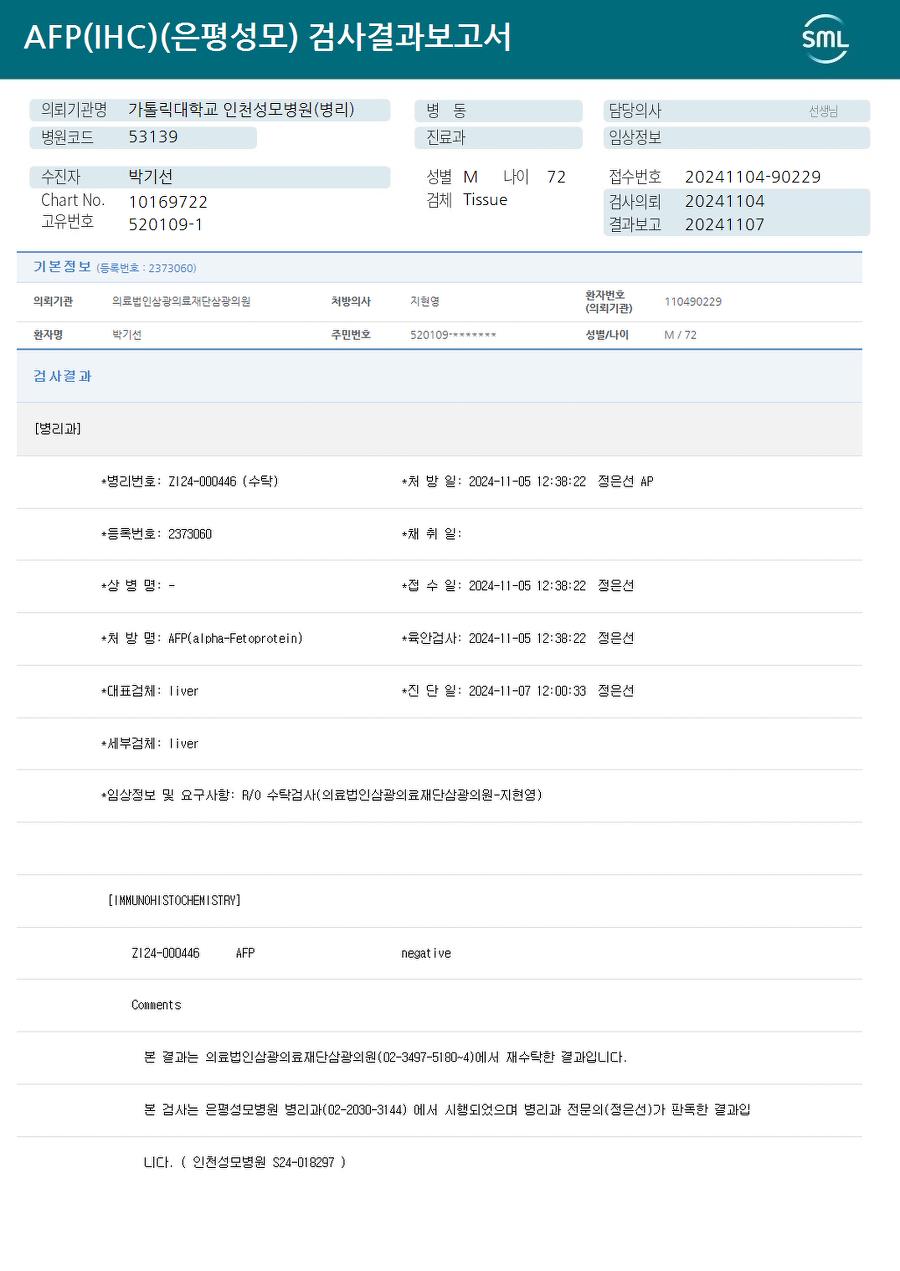The height and width of the screenshot is (1271, 900).
Task: Click the Chart No. value 10169722
Action: pos(168,202)
